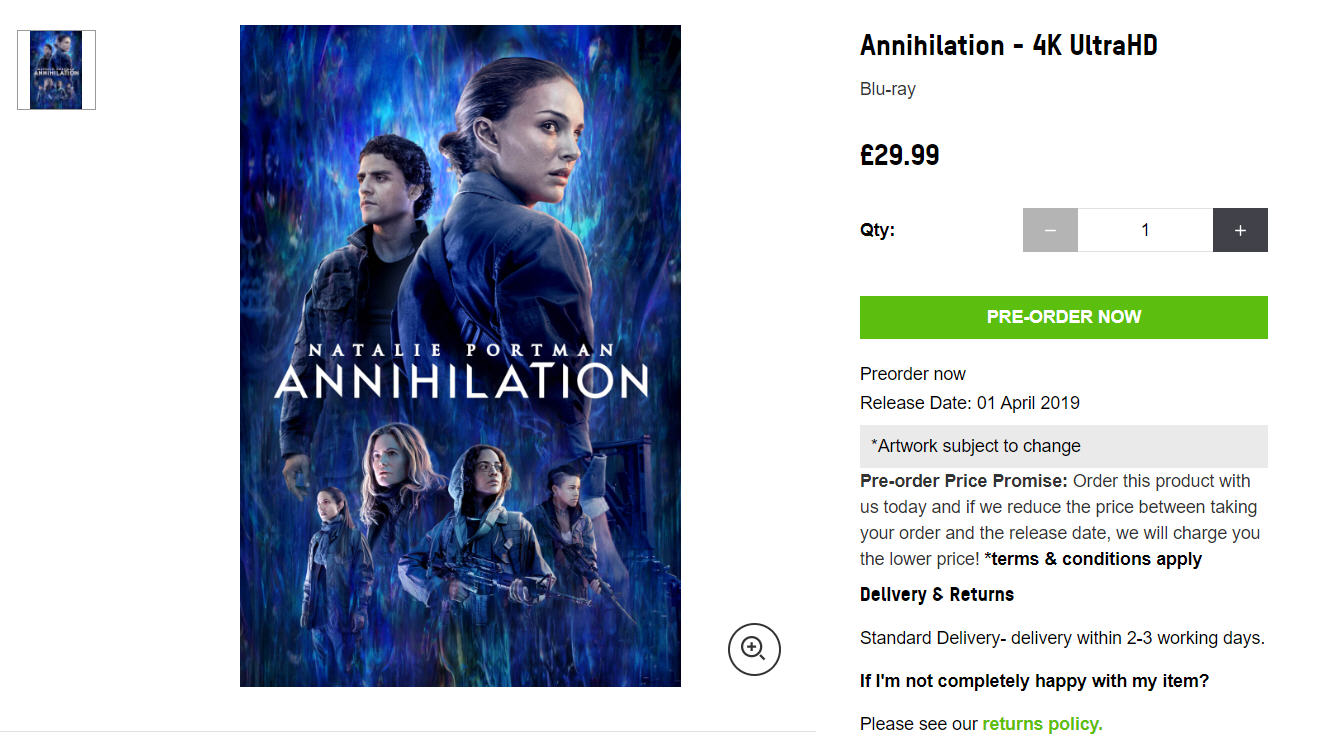The height and width of the screenshot is (737, 1320).
Task: Click the £29.99 price
Action: coord(899,155)
